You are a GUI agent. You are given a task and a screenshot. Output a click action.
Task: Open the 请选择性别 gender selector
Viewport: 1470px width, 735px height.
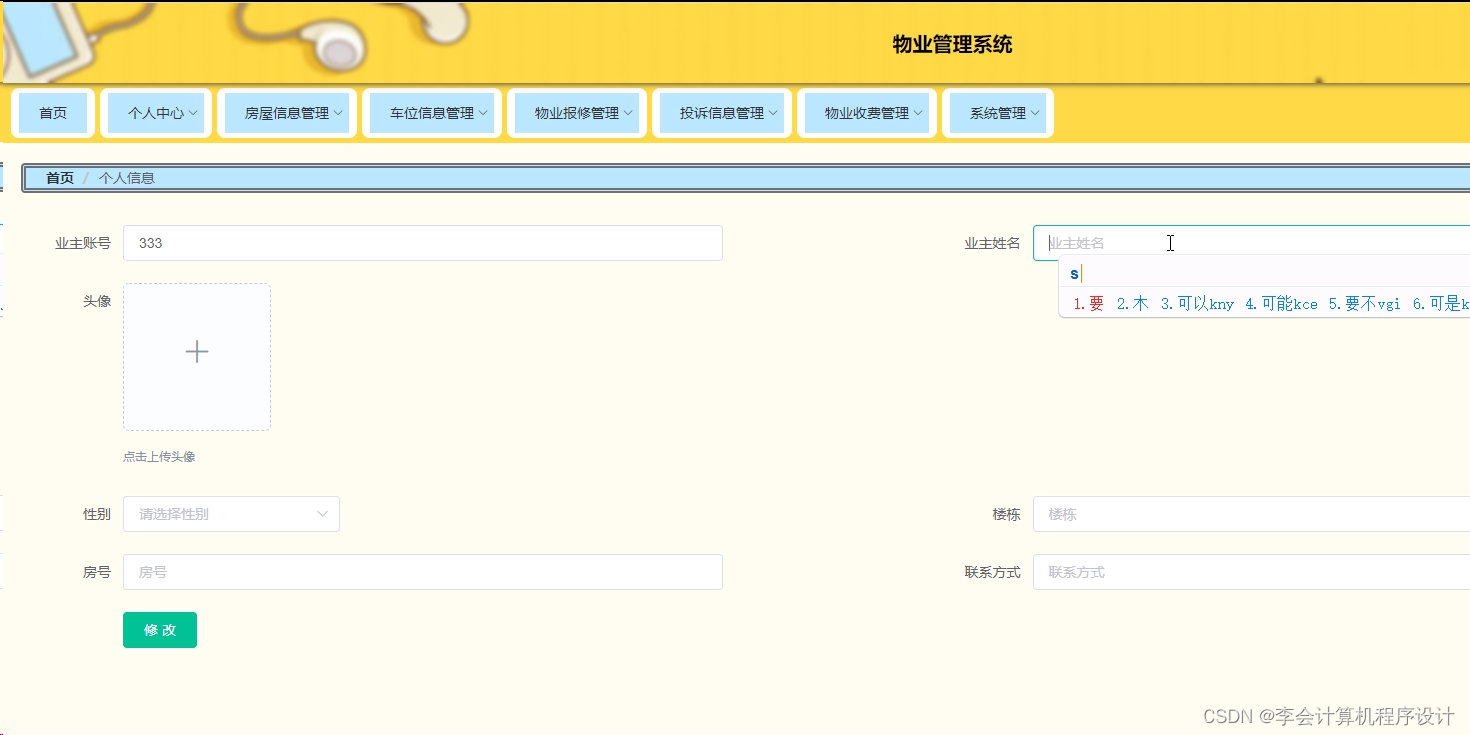point(231,513)
